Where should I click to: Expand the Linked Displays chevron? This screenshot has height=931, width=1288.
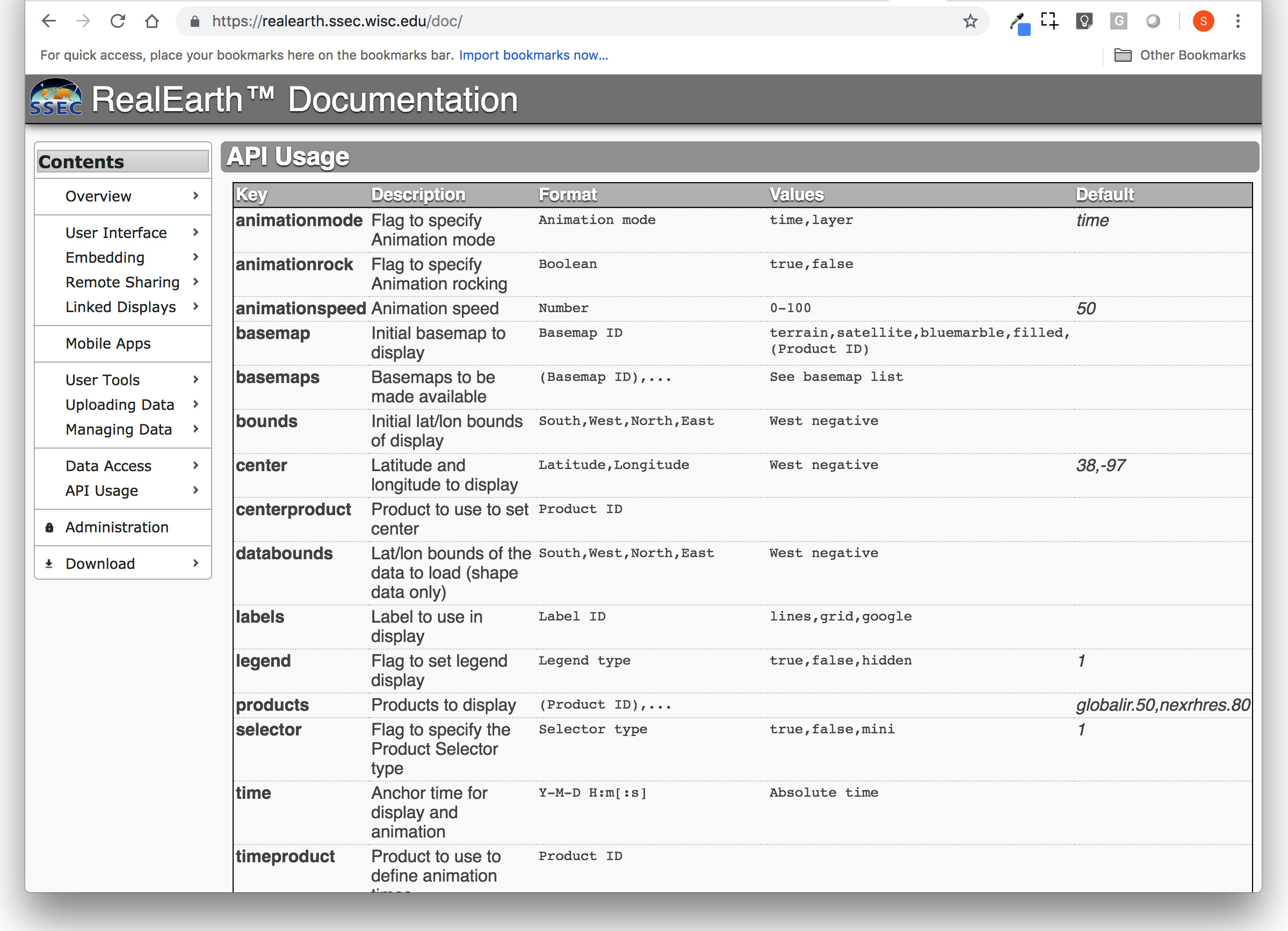[x=196, y=307]
